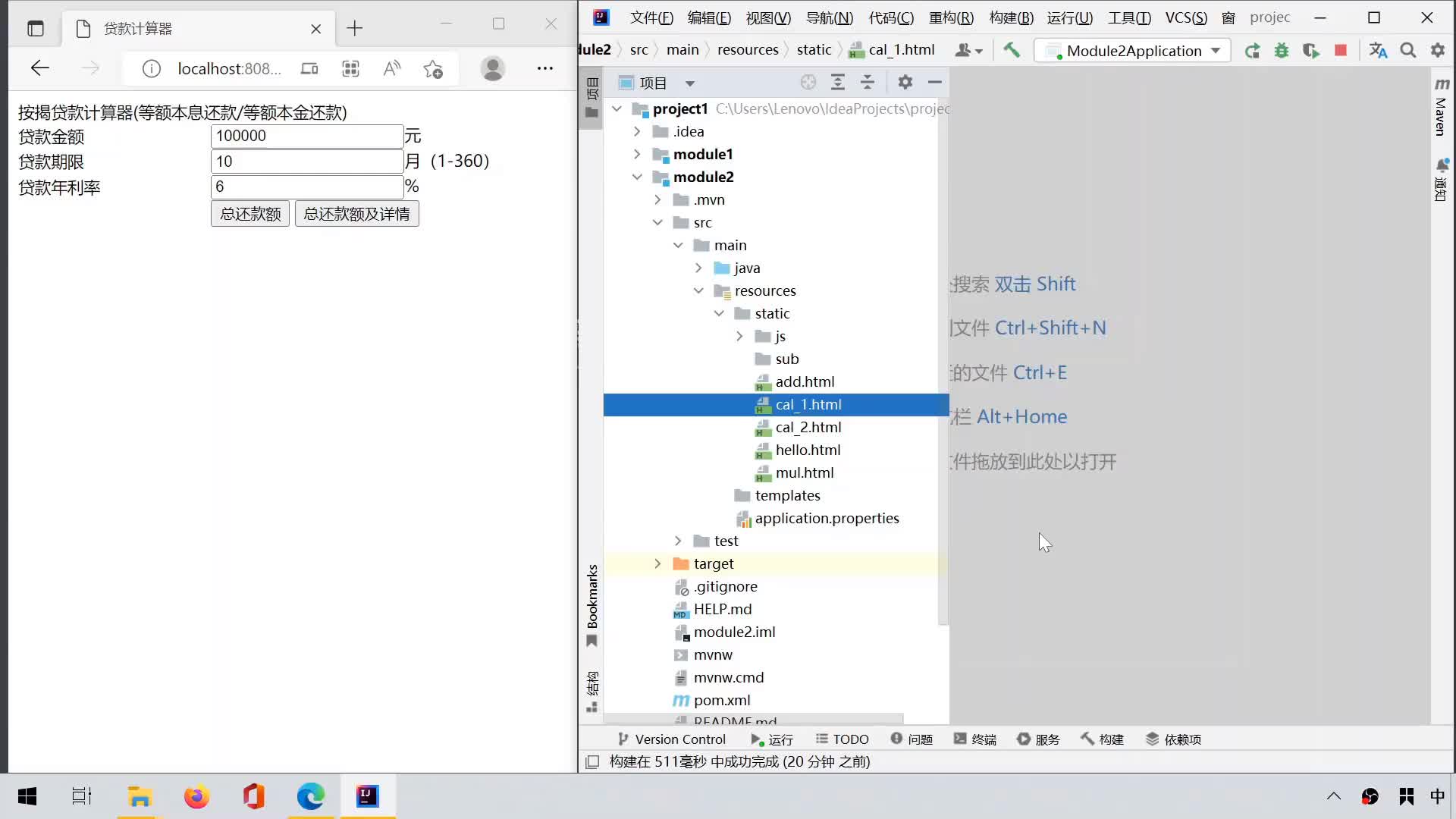Select cal_2.html in project tree
The width and height of the screenshot is (1456, 819).
point(808,427)
